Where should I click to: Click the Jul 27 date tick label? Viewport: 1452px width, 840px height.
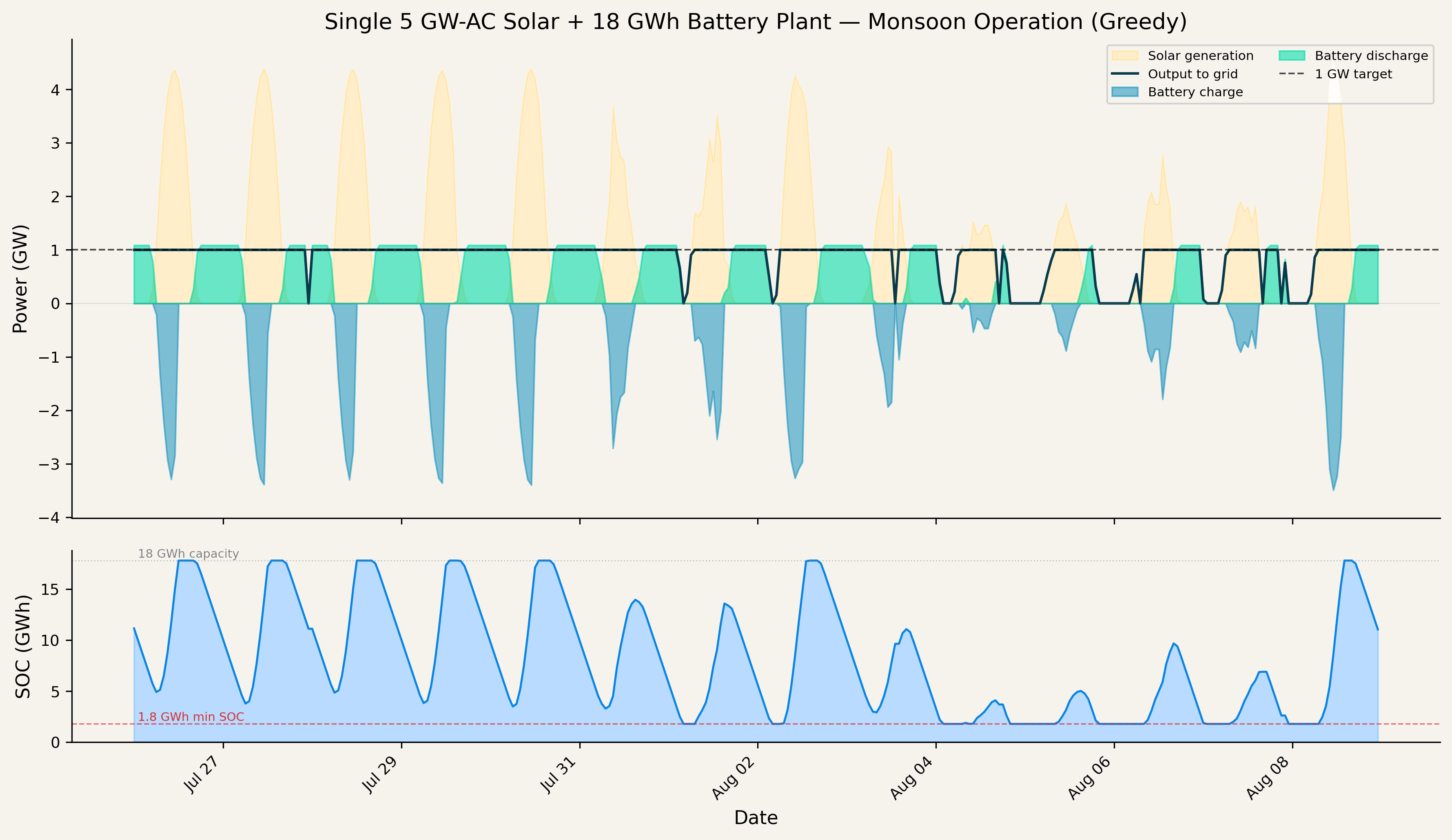202,774
